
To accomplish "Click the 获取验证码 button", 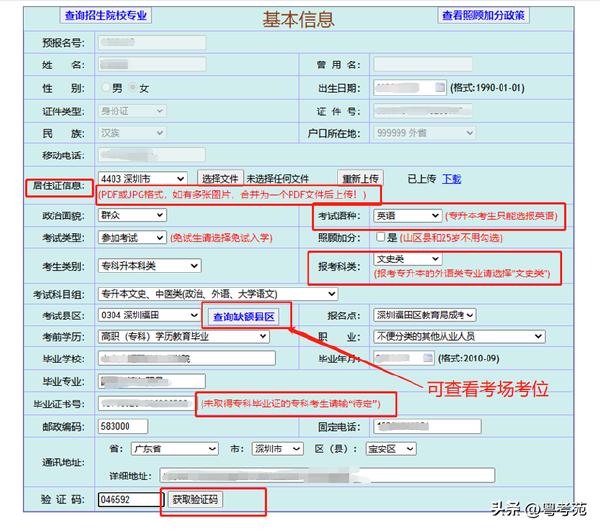I will point(195,499).
